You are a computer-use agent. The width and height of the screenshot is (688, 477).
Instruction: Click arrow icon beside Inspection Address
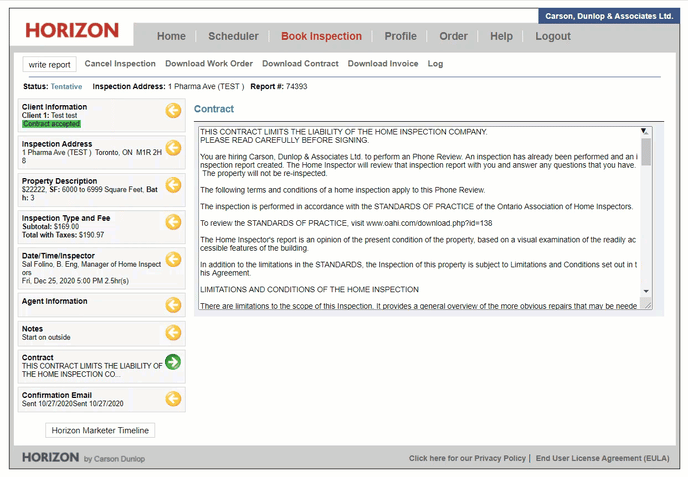pyautogui.click(x=173, y=148)
